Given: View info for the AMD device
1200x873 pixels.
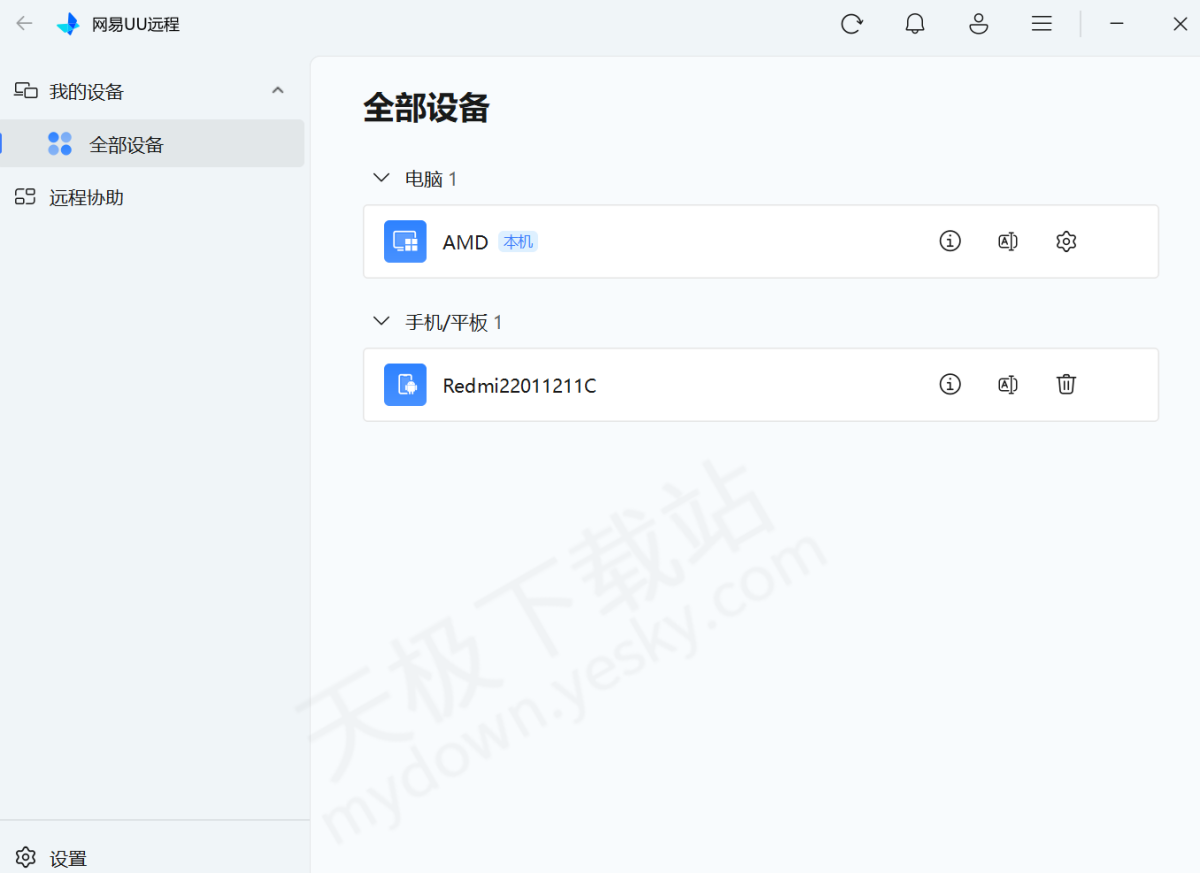Looking at the screenshot, I should pos(950,241).
